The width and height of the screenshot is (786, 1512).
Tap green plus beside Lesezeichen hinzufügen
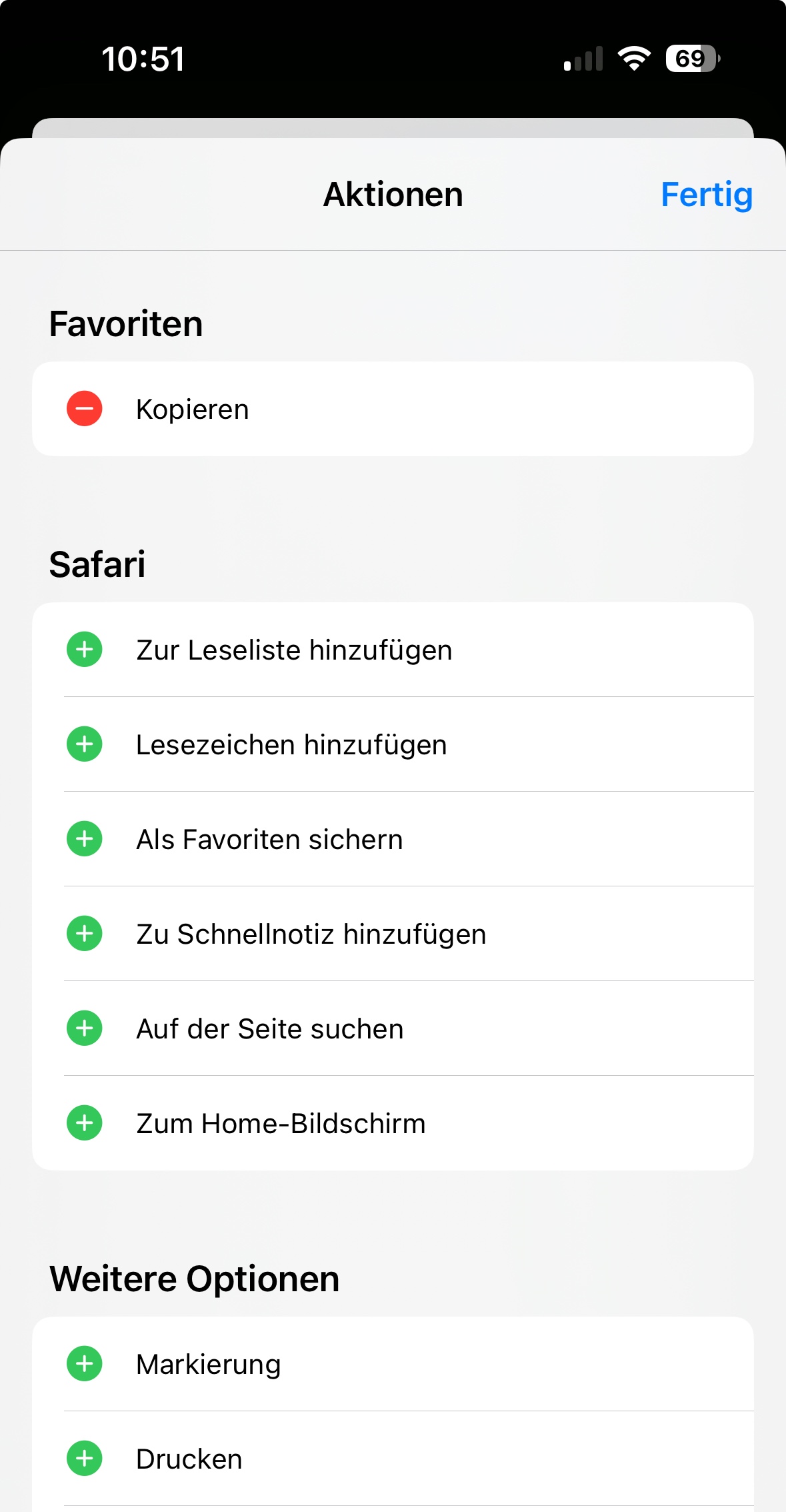click(85, 744)
